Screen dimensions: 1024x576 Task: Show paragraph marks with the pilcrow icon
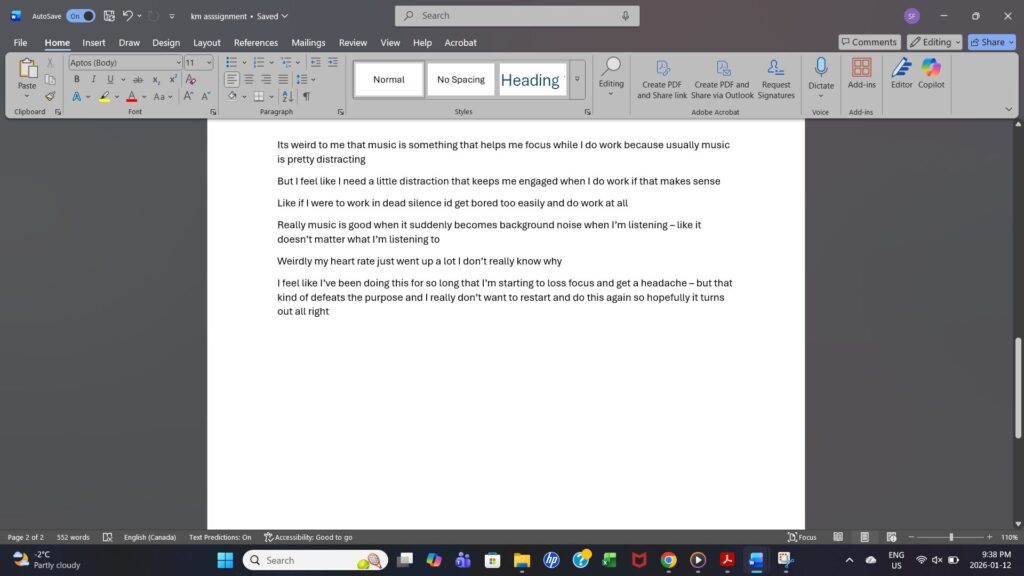[x=306, y=97]
